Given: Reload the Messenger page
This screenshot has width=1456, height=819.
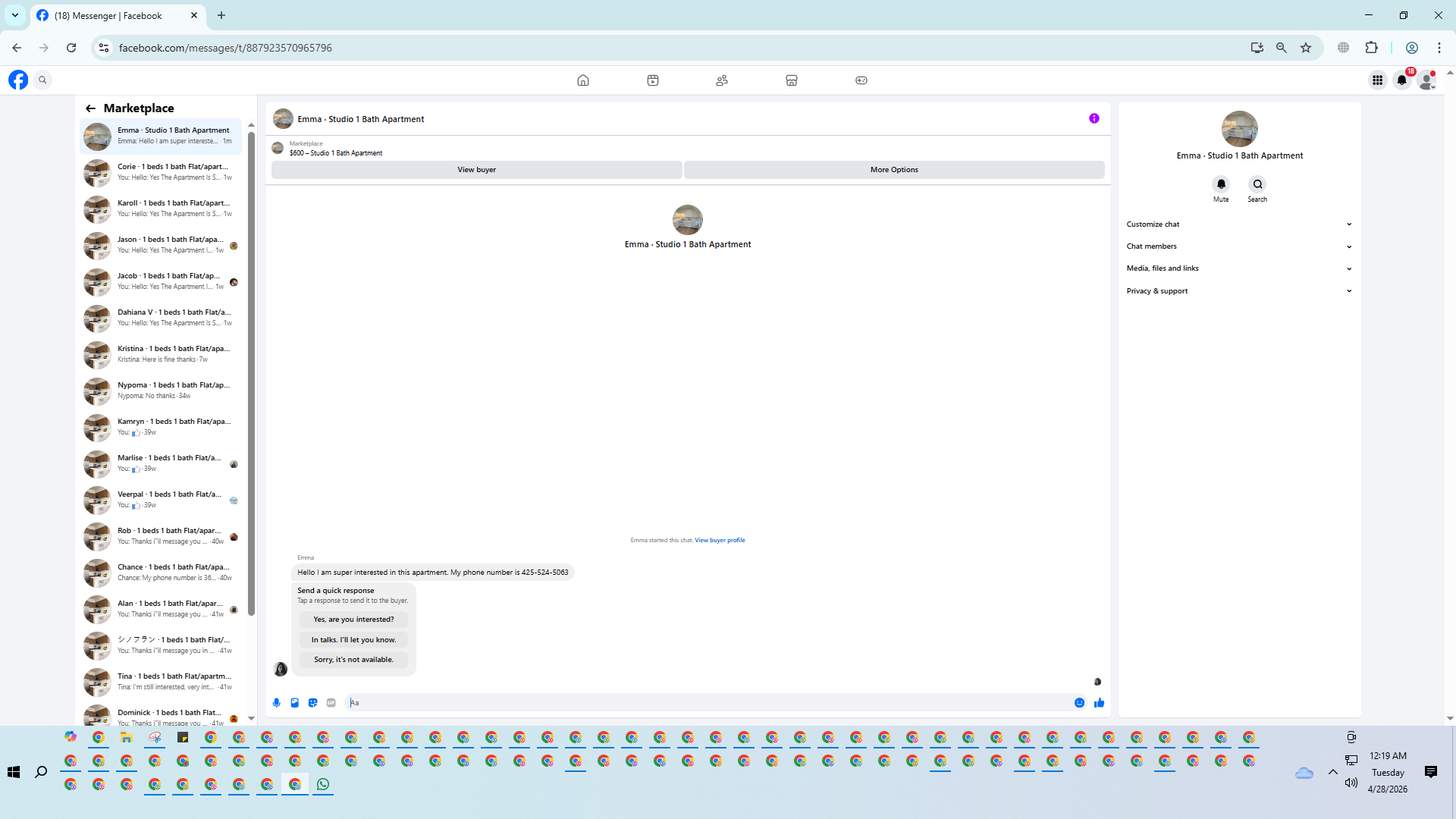Looking at the screenshot, I should coord(71,48).
